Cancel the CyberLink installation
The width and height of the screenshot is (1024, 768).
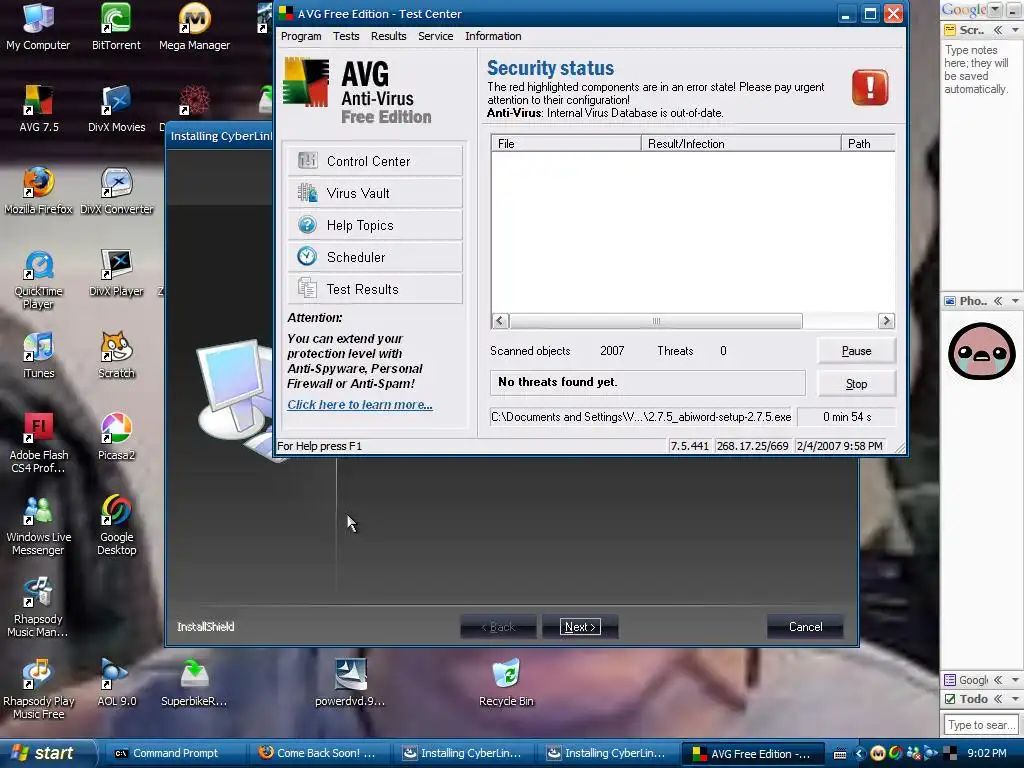[805, 627]
